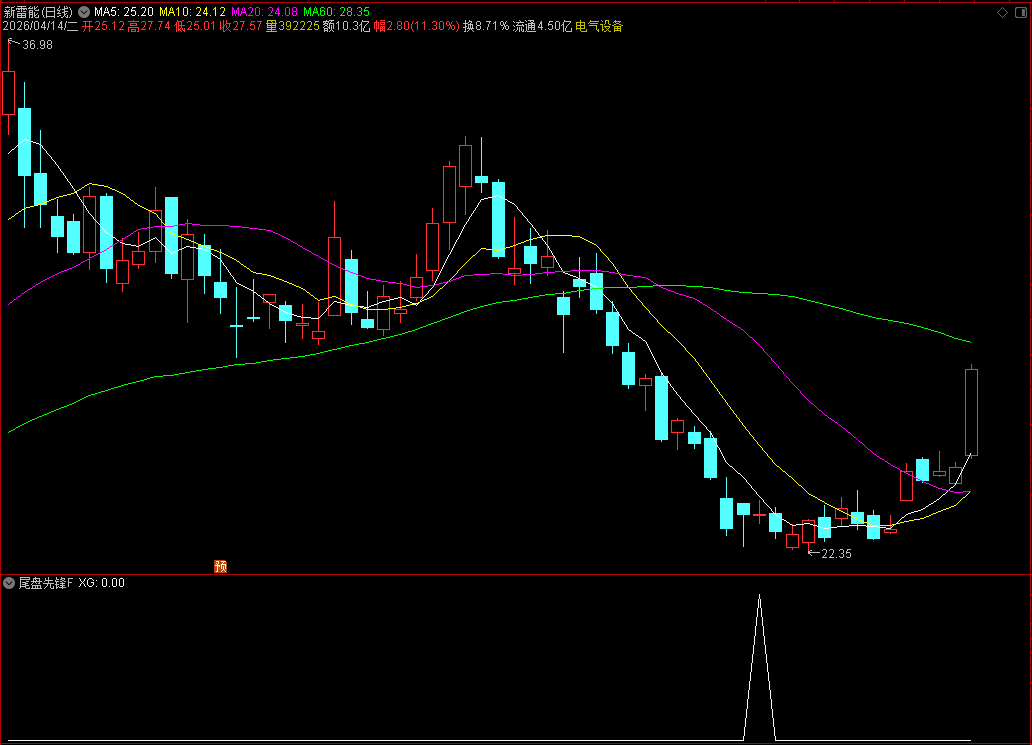Select the MA60: 28.35 label
The image size is (1032, 745).
click(x=336, y=12)
